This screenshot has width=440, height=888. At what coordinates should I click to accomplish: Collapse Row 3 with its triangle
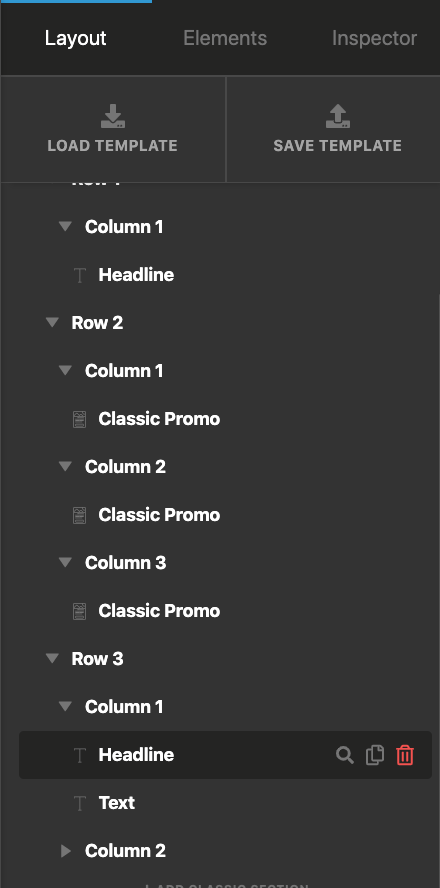pos(52,659)
